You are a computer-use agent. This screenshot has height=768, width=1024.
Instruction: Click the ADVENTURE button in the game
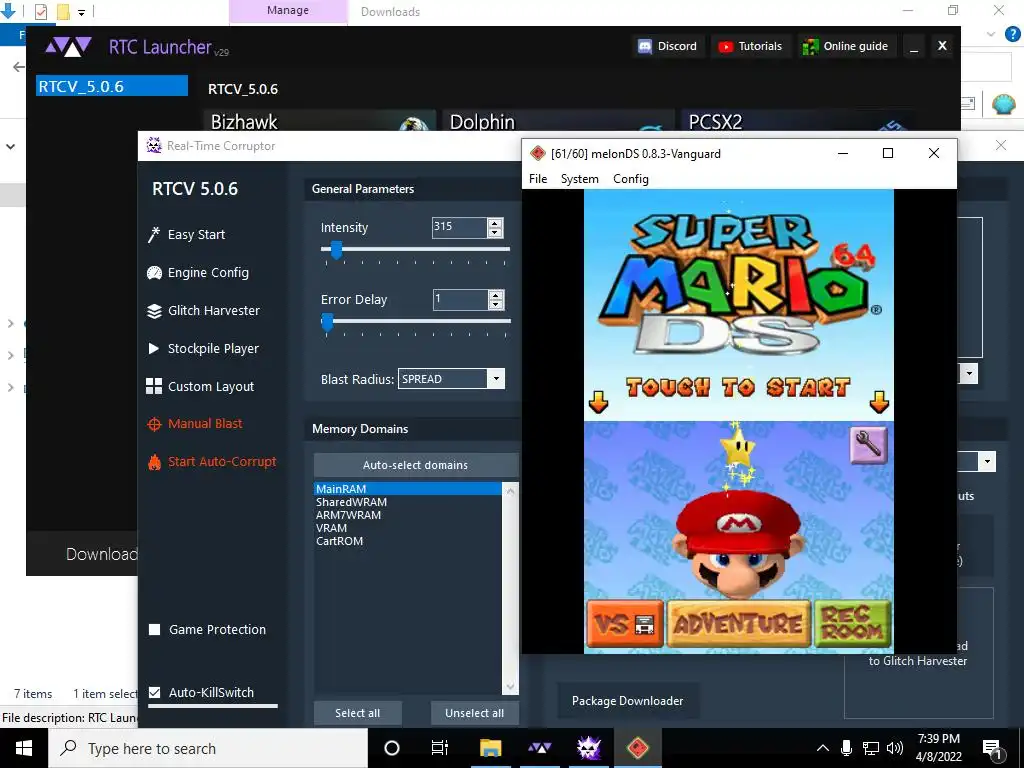739,624
